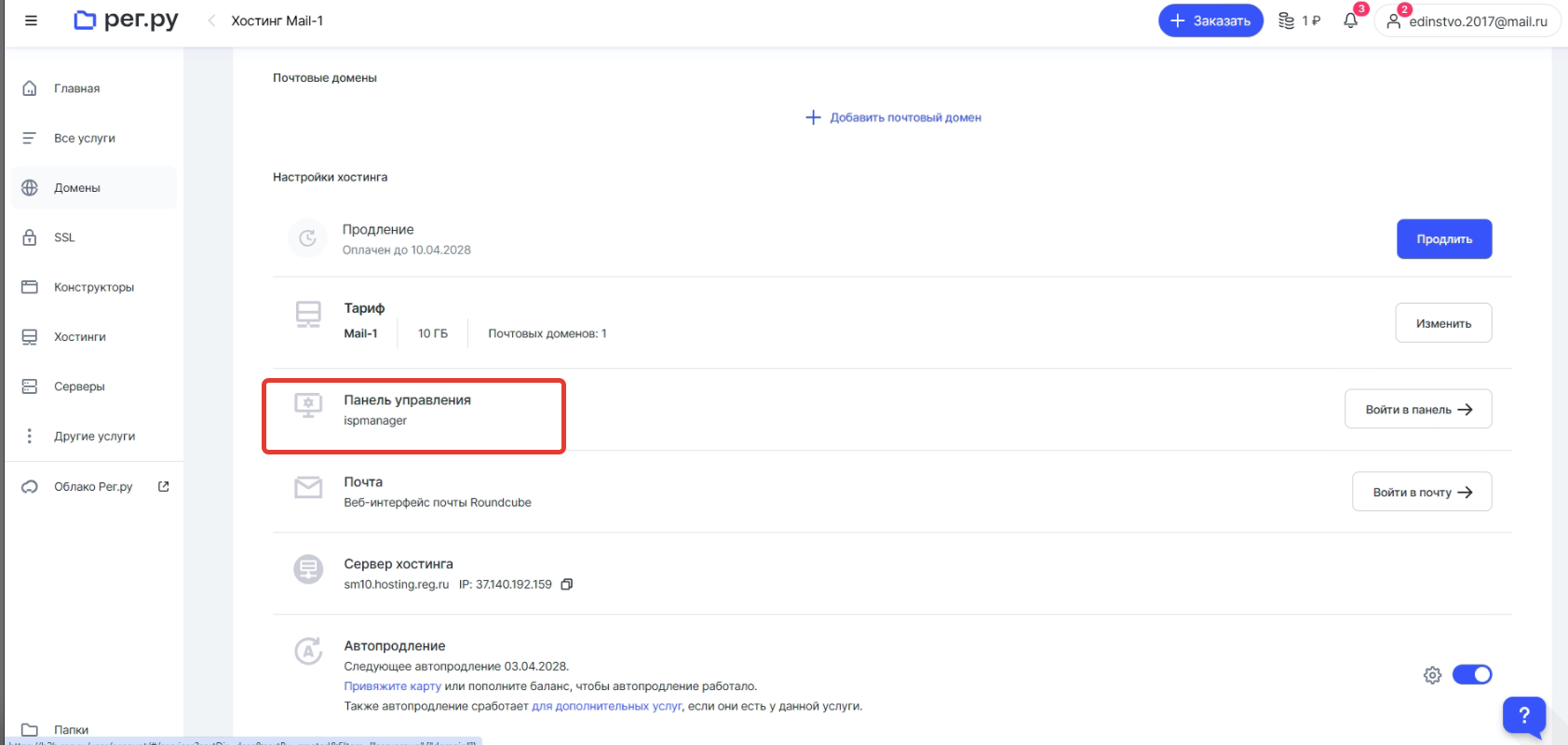The height and width of the screenshot is (745, 1568).
Task: Click the Домены globe icon
Action: point(30,187)
